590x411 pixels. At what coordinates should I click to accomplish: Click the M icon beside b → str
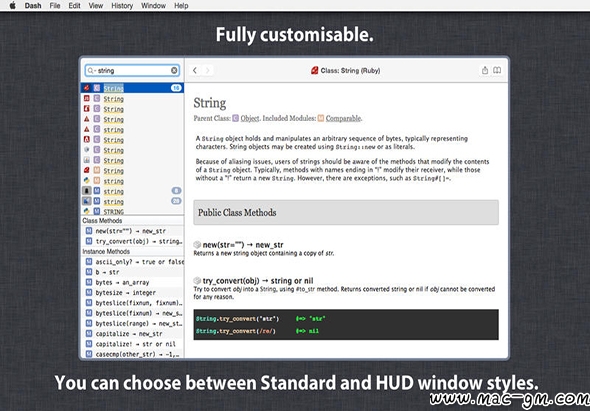[x=89, y=272]
